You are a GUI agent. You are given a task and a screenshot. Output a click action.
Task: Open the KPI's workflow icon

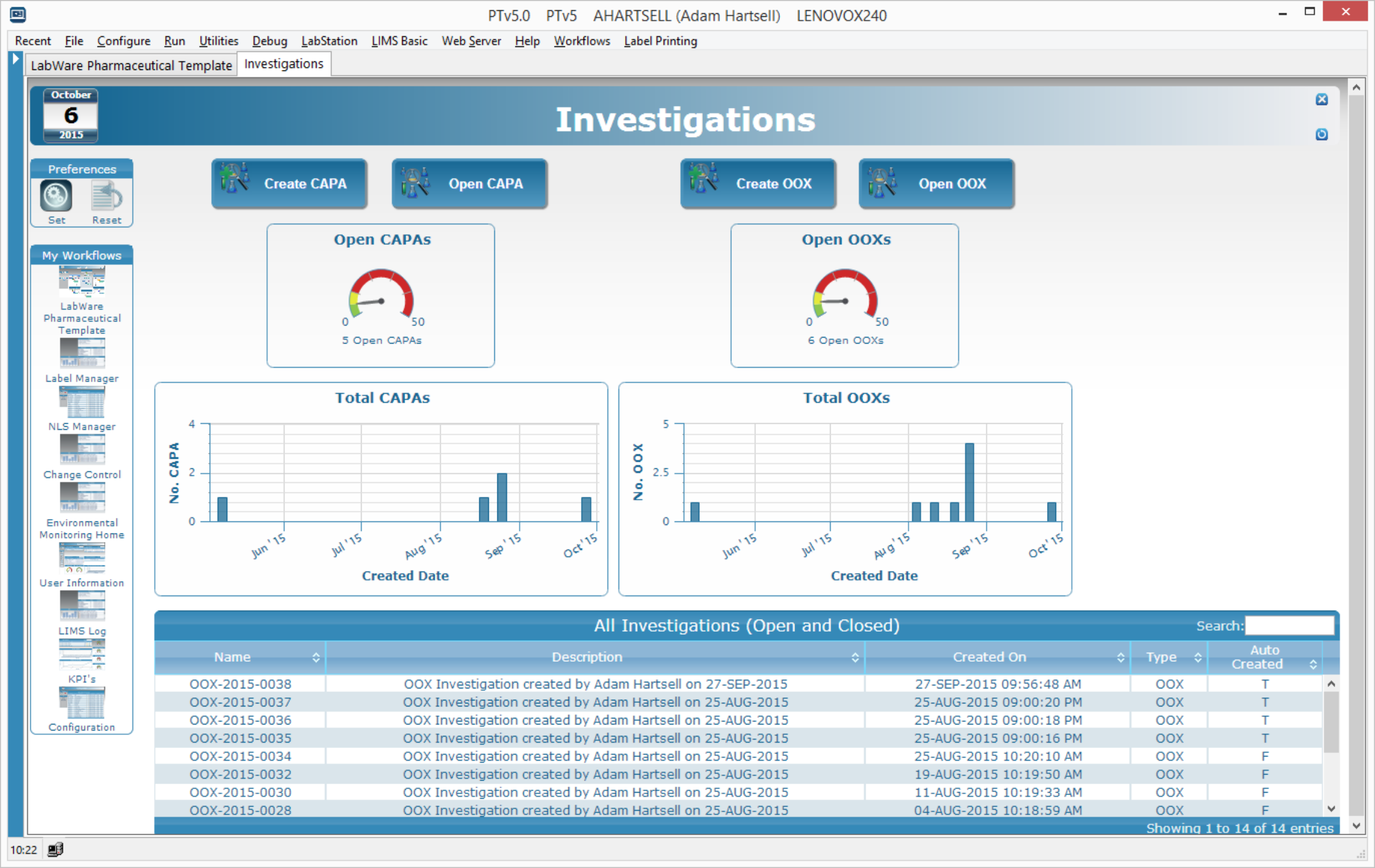tap(82, 654)
